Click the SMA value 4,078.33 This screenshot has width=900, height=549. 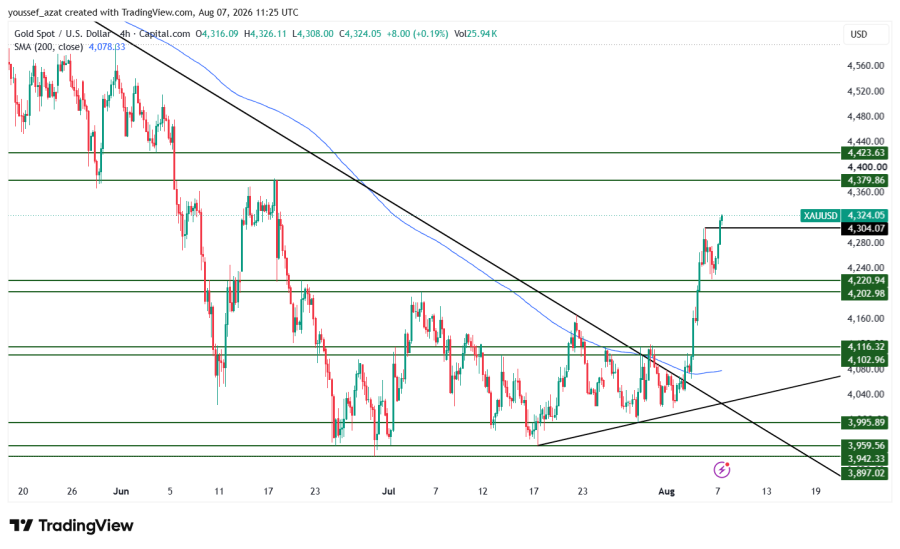coord(107,47)
